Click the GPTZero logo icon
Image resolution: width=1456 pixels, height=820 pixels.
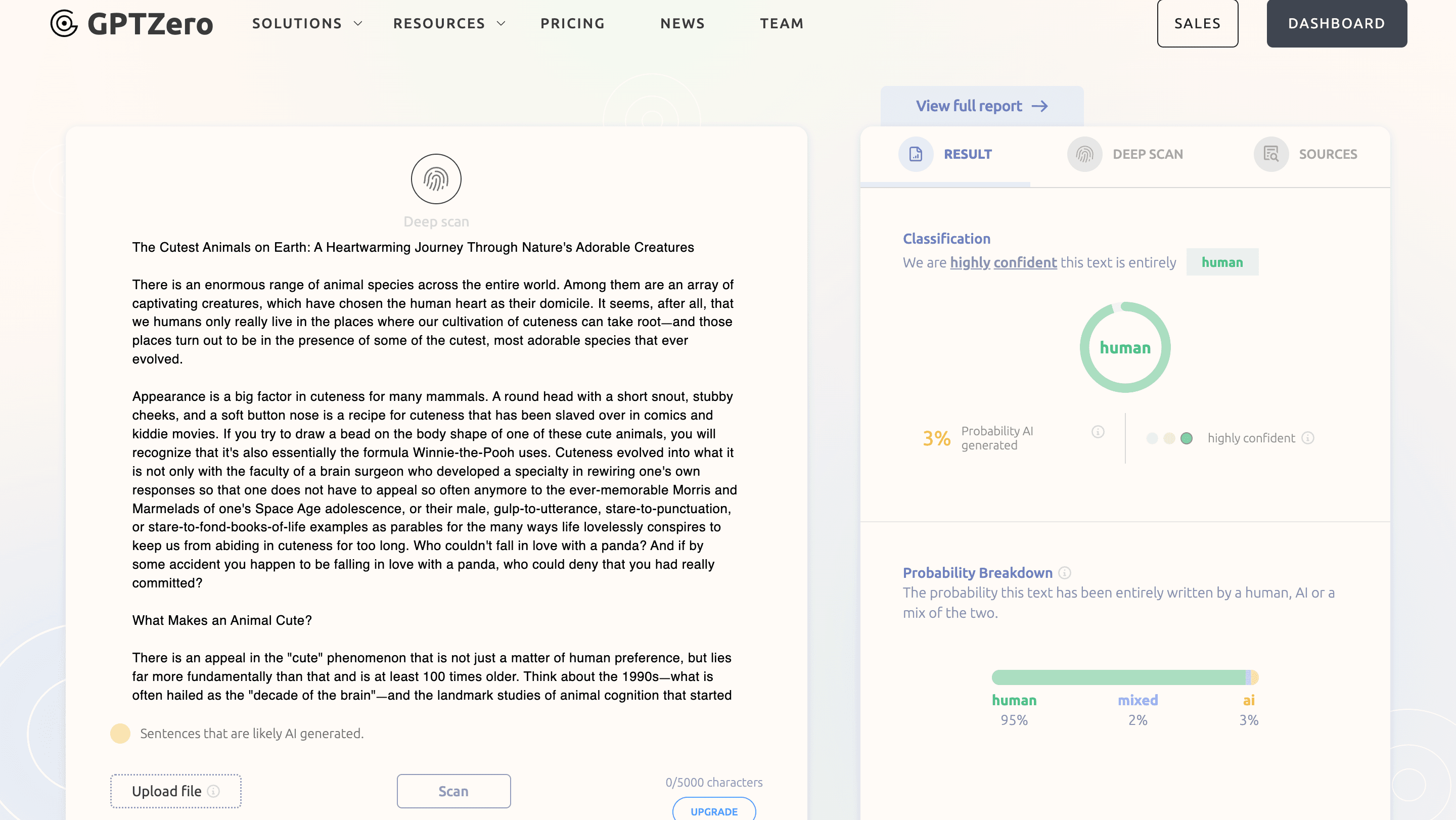pos(64,23)
